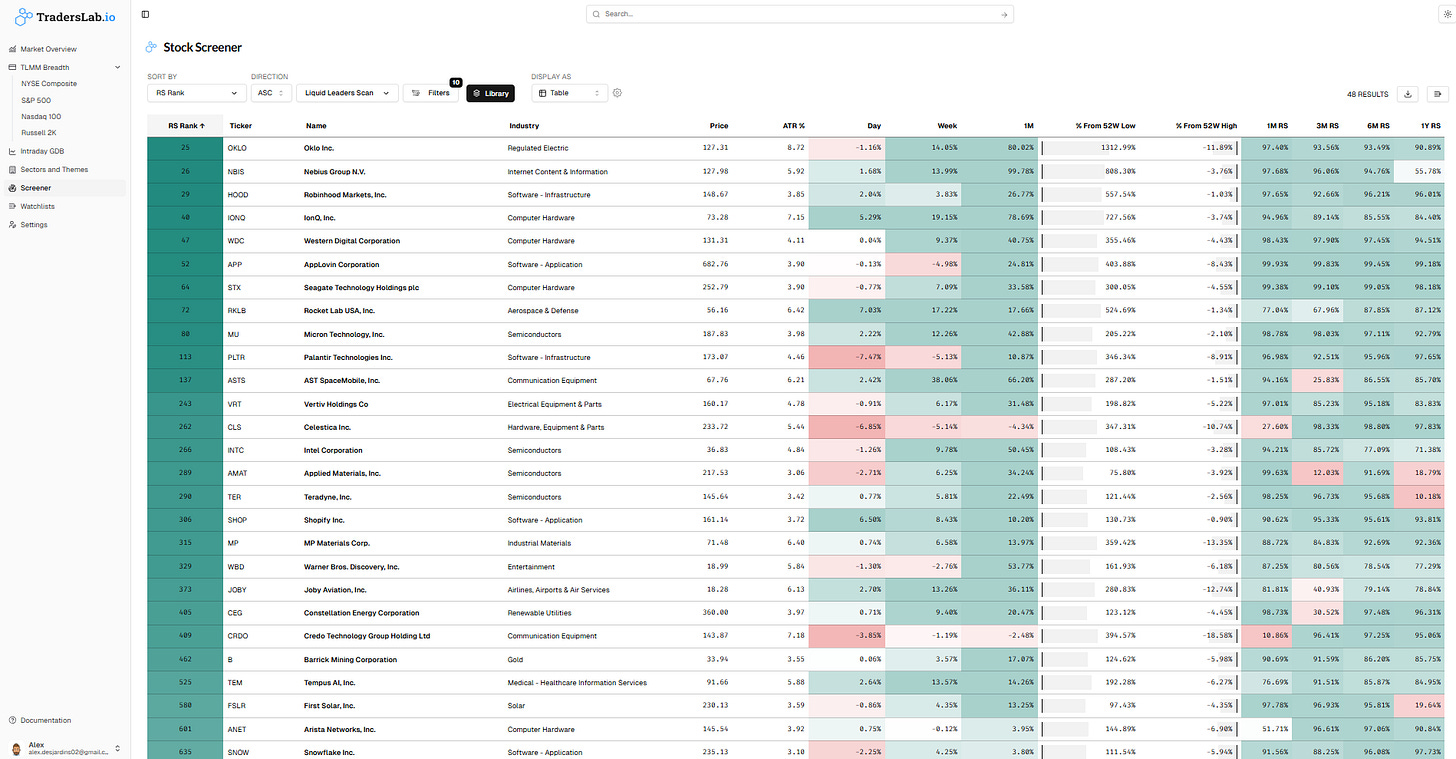Screen dimensions: 1456x759
Task: Go to NYSE Composite breadth page
Action: click(x=49, y=84)
